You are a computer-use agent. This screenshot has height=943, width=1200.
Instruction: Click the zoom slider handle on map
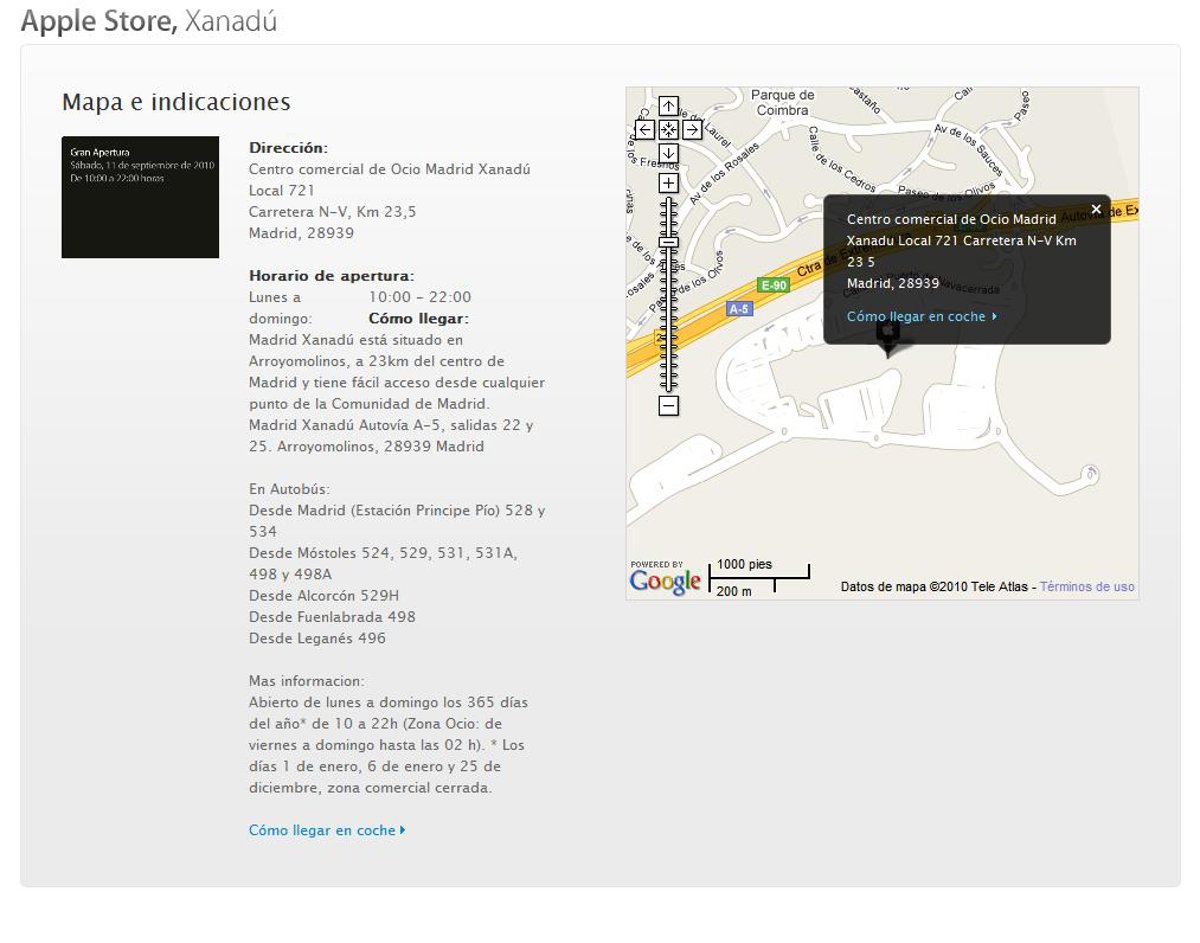tap(669, 241)
